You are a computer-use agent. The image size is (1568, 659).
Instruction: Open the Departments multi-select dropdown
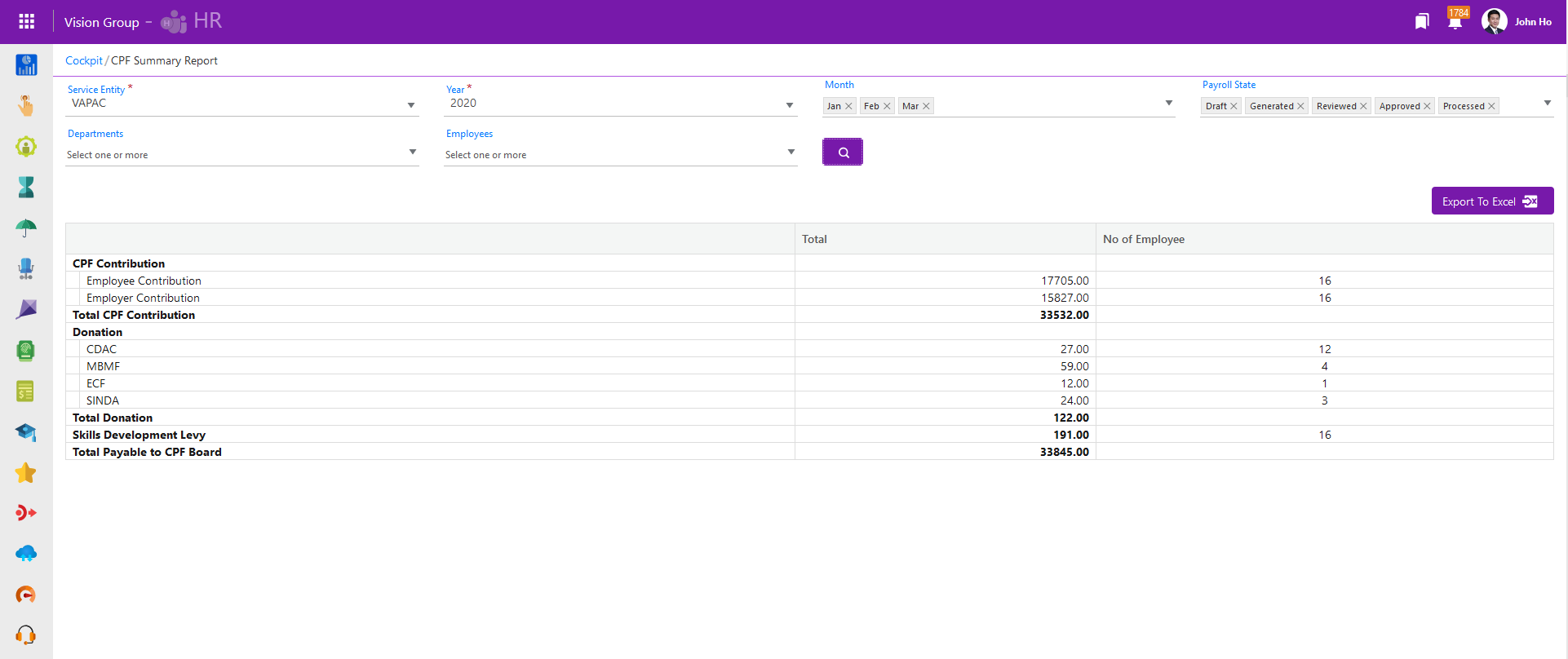[412, 153]
